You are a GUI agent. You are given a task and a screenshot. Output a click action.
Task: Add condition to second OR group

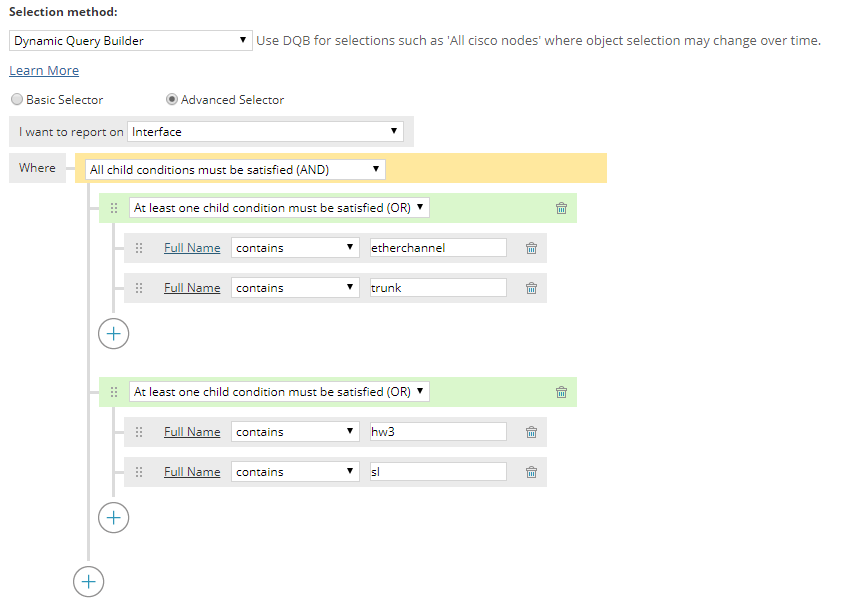tap(114, 517)
